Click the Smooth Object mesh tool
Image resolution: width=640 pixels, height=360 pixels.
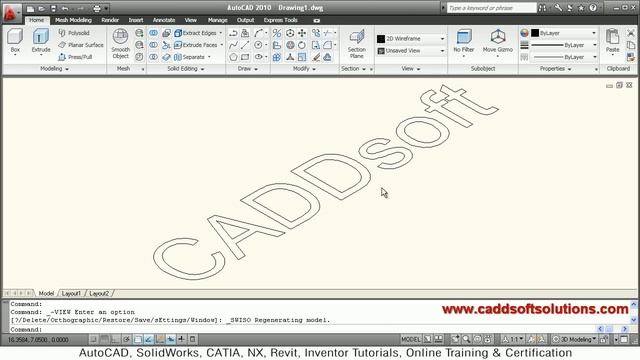pos(120,43)
